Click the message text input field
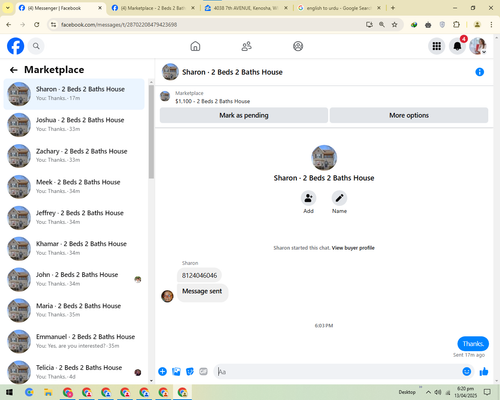500x400 pixels. [338, 371]
